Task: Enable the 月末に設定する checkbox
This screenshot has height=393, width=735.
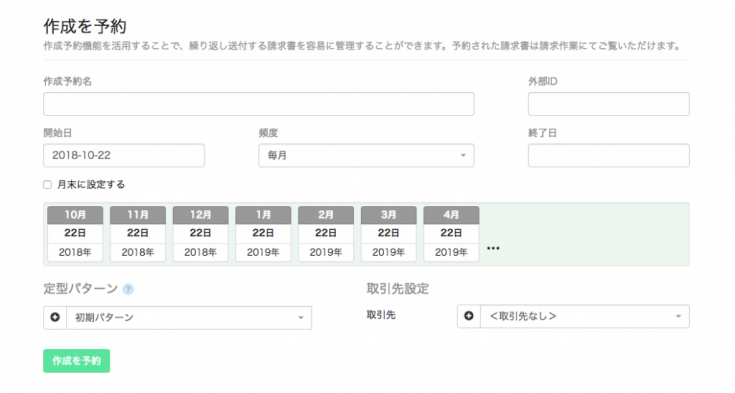Action: (47, 185)
